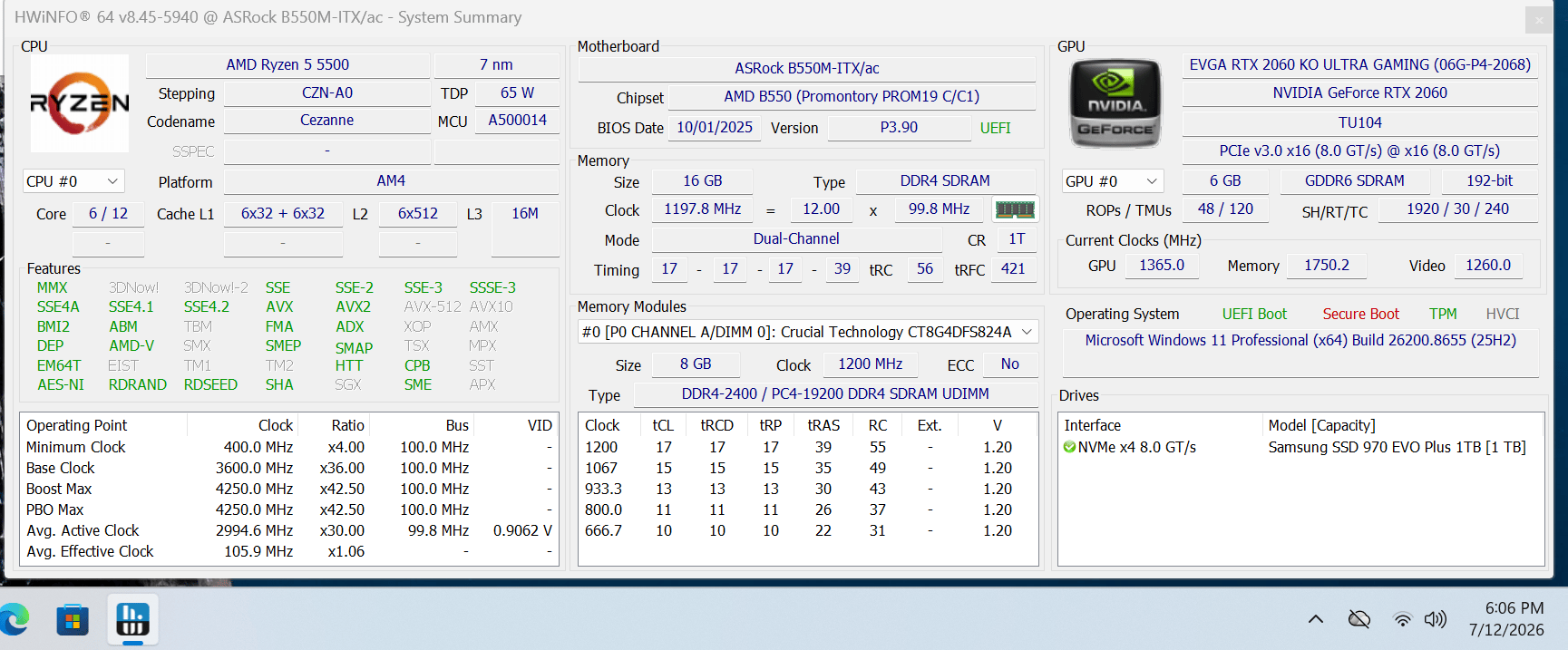Click the GDDR6 SDRAM value

pyautogui.click(x=1354, y=181)
